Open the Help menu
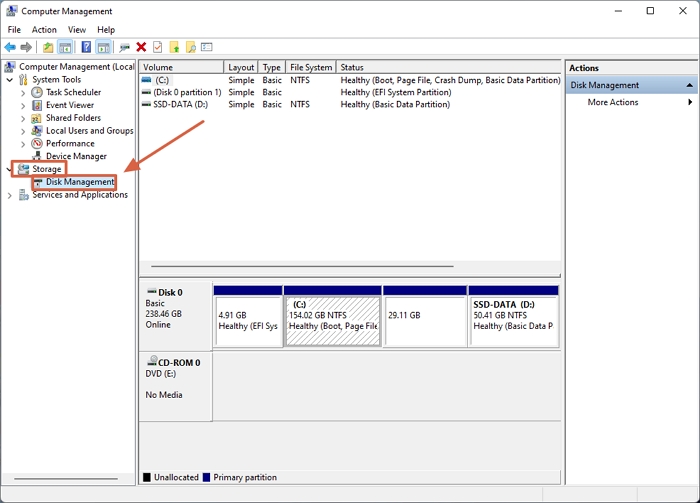Viewport: 700px width, 503px height. [106, 30]
